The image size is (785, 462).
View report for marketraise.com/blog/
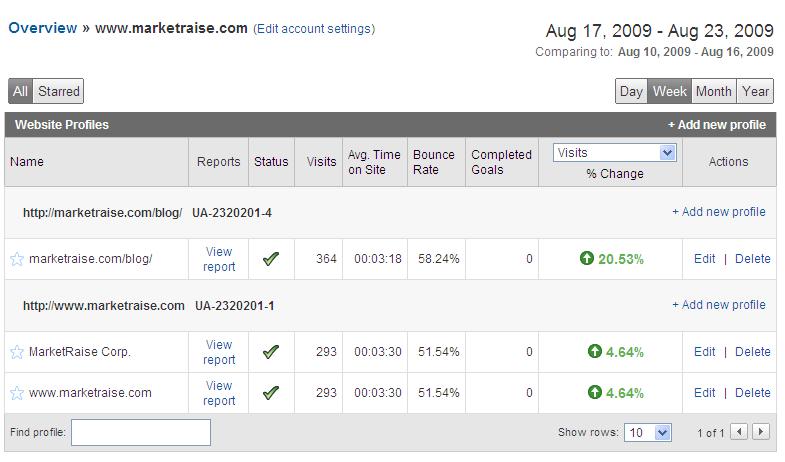point(219,259)
